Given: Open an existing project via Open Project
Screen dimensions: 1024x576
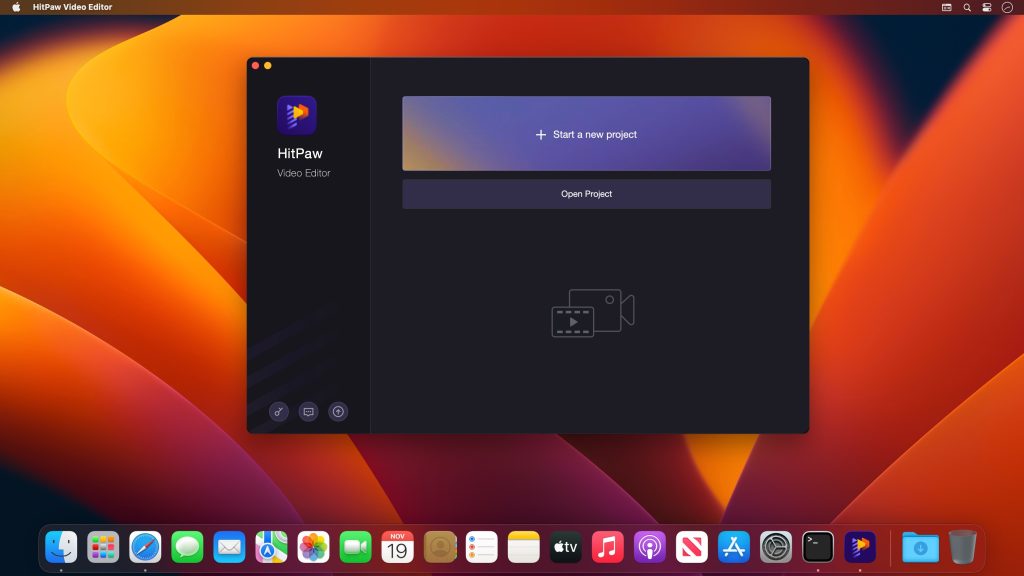Looking at the screenshot, I should [586, 193].
